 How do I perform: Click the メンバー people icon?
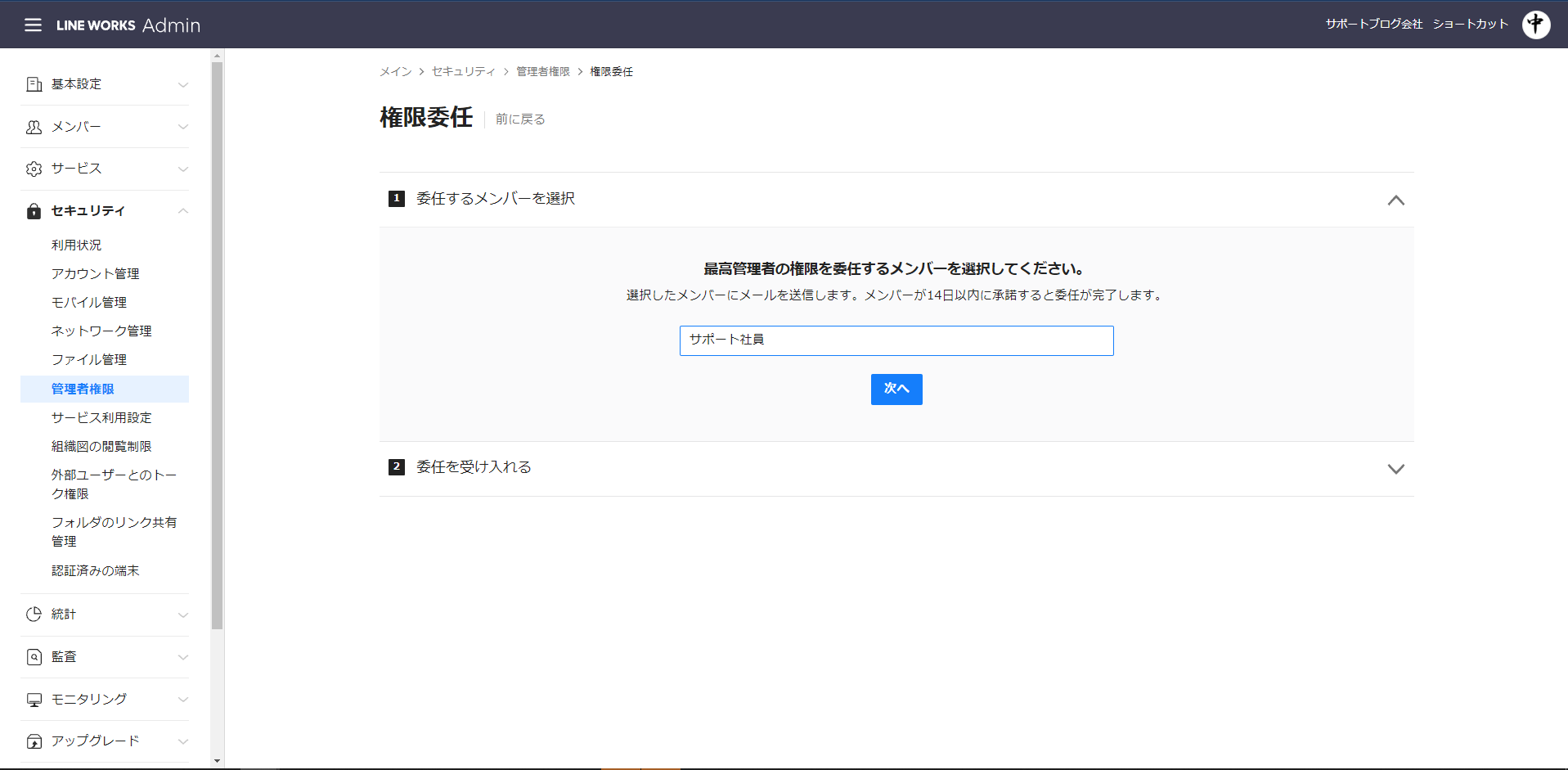click(34, 127)
